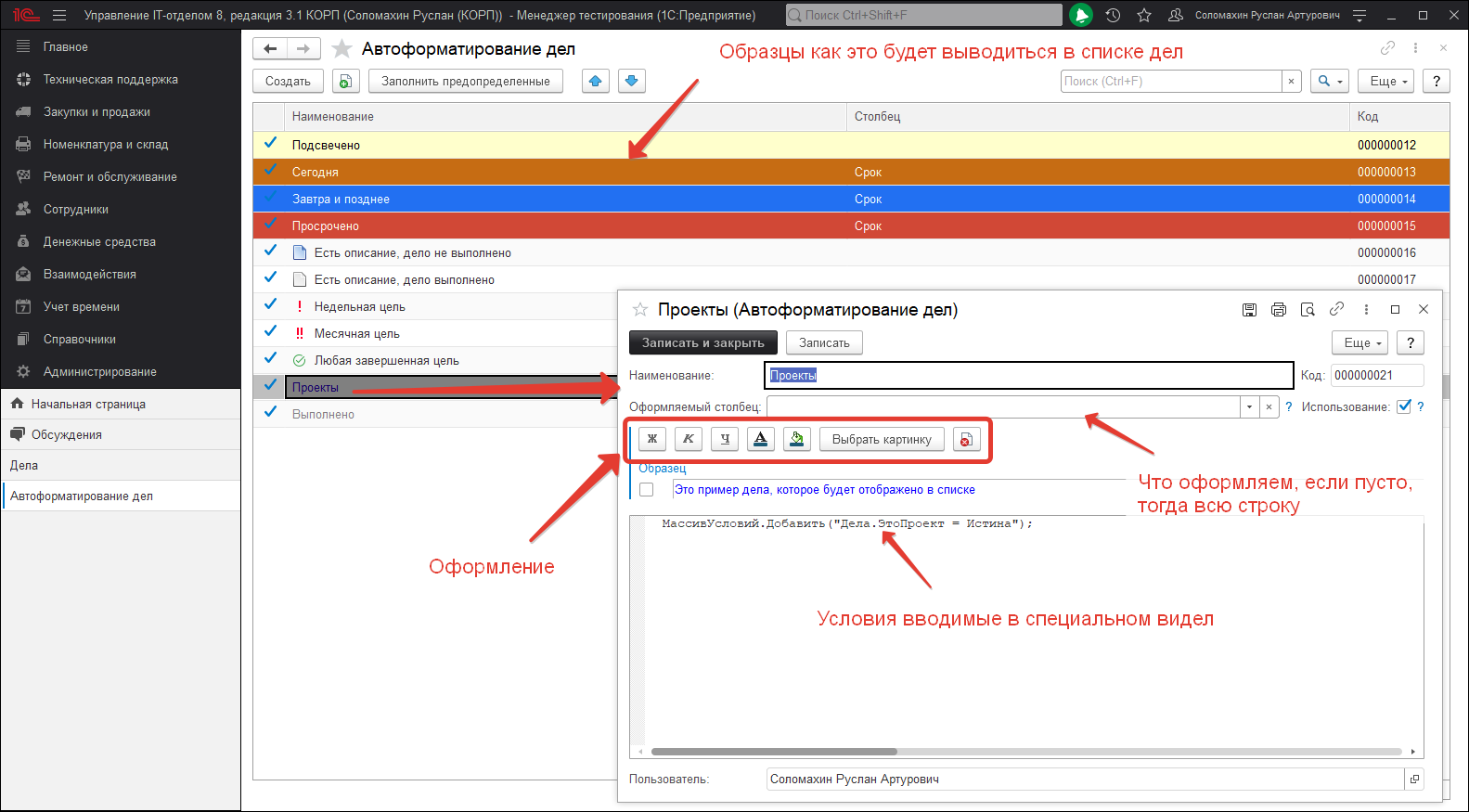Move item up with the blue arrow
This screenshot has height=812, width=1469.
[596, 82]
